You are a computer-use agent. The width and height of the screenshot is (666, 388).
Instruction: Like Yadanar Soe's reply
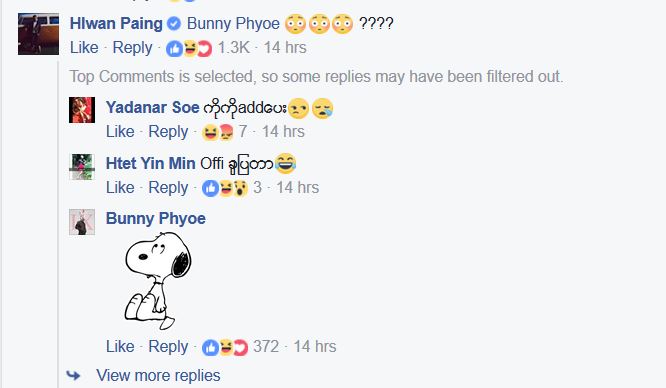pos(120,132)
